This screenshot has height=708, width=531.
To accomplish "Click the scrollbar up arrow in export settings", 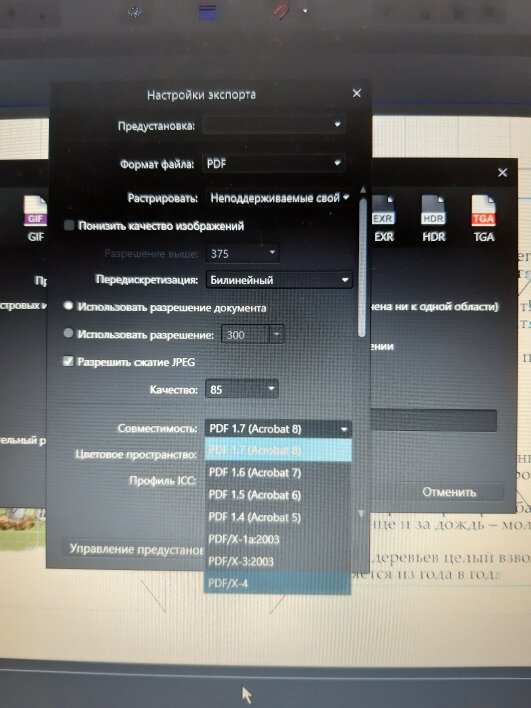I will click(362, 190).
